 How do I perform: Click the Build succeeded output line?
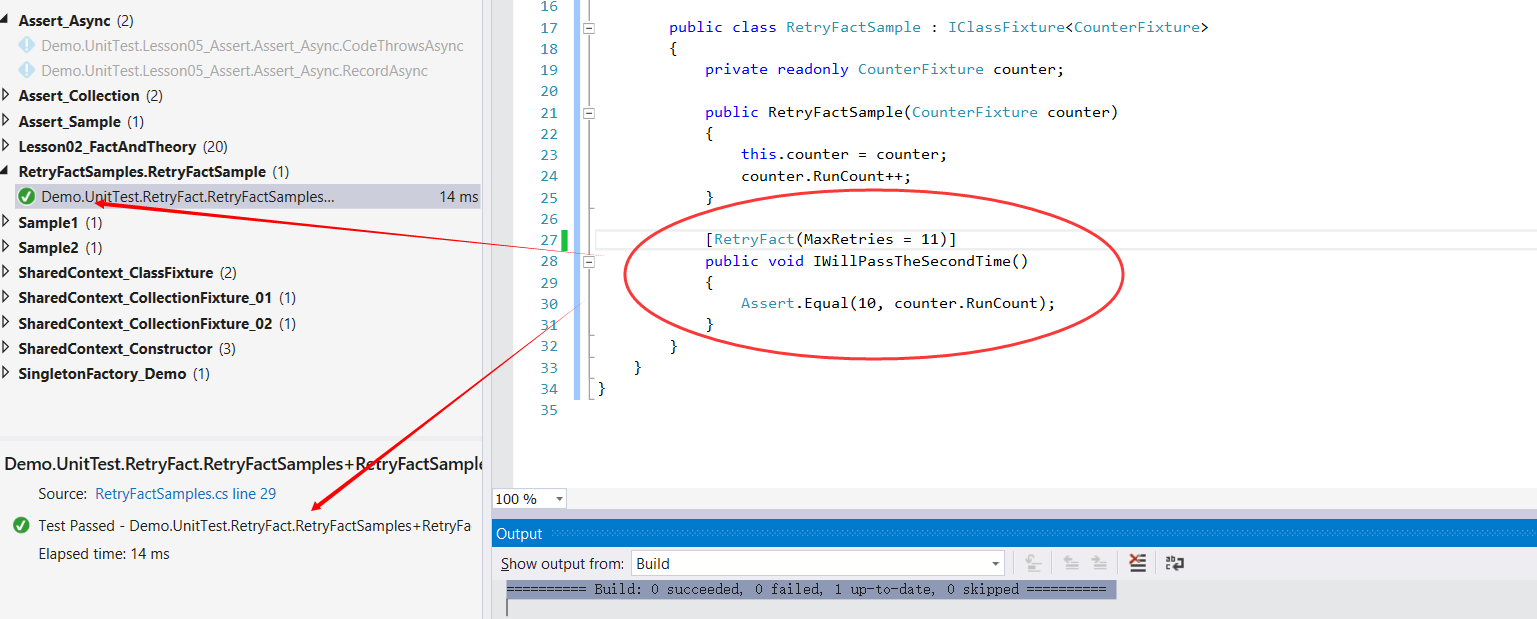pos(811,590)
